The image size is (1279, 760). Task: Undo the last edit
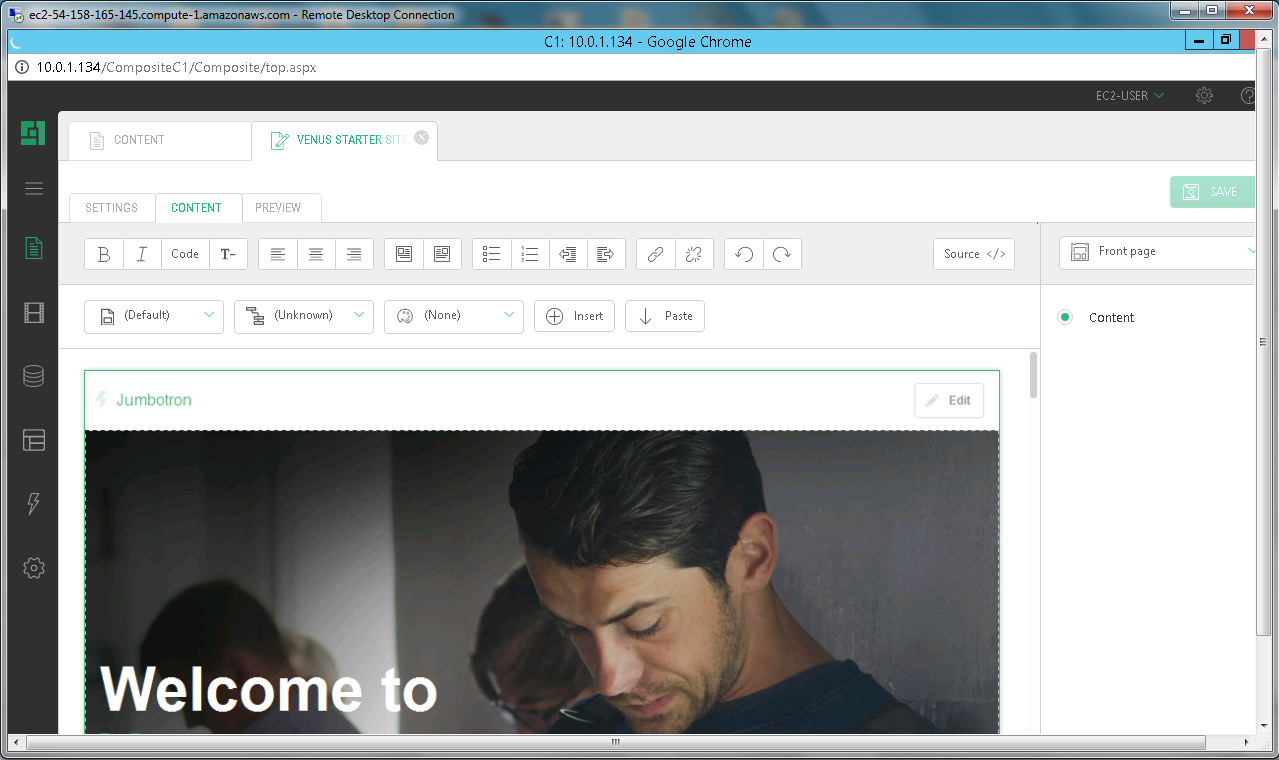click(x=744, y=254)
